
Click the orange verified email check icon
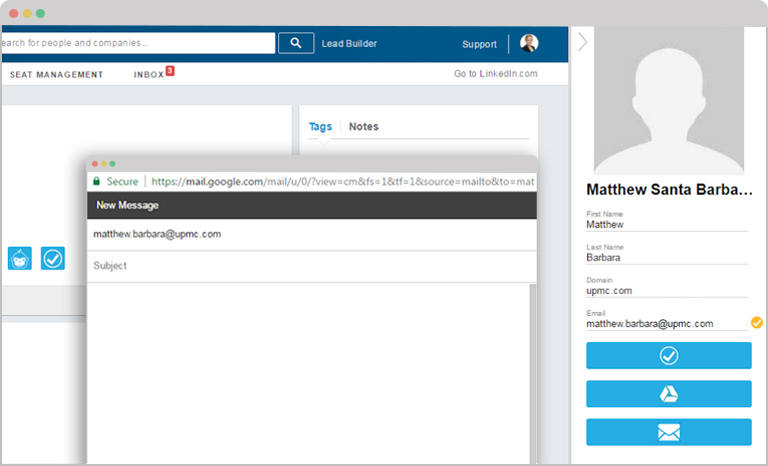coord(757,322)
